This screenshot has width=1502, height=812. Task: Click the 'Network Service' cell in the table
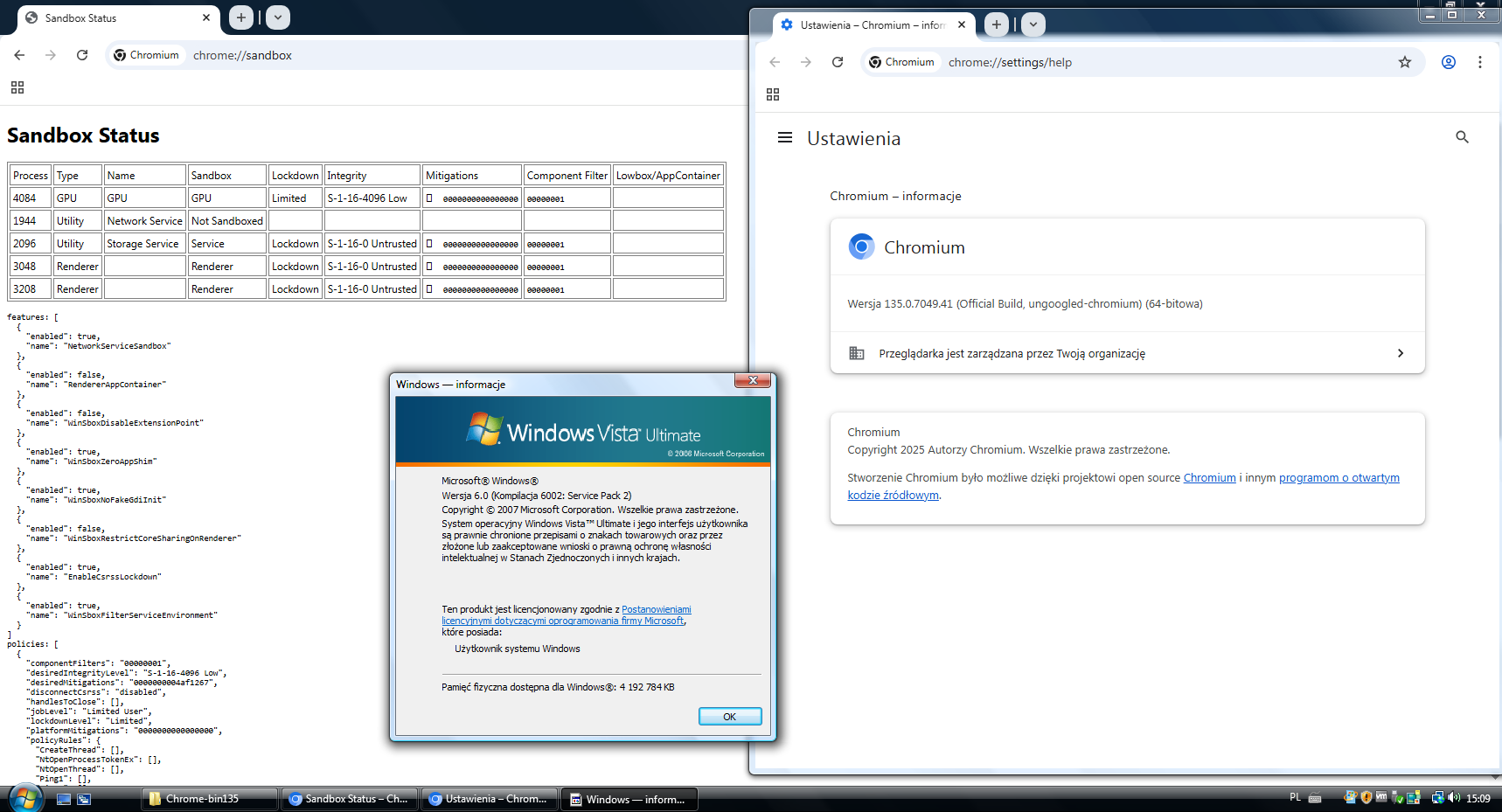coord(145,221)
